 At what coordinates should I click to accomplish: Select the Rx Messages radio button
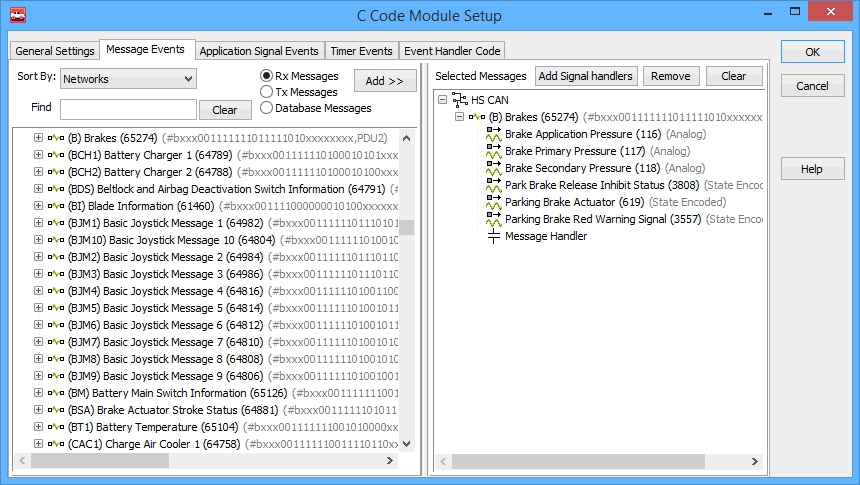pyautogui.click(x=267, y=76)
